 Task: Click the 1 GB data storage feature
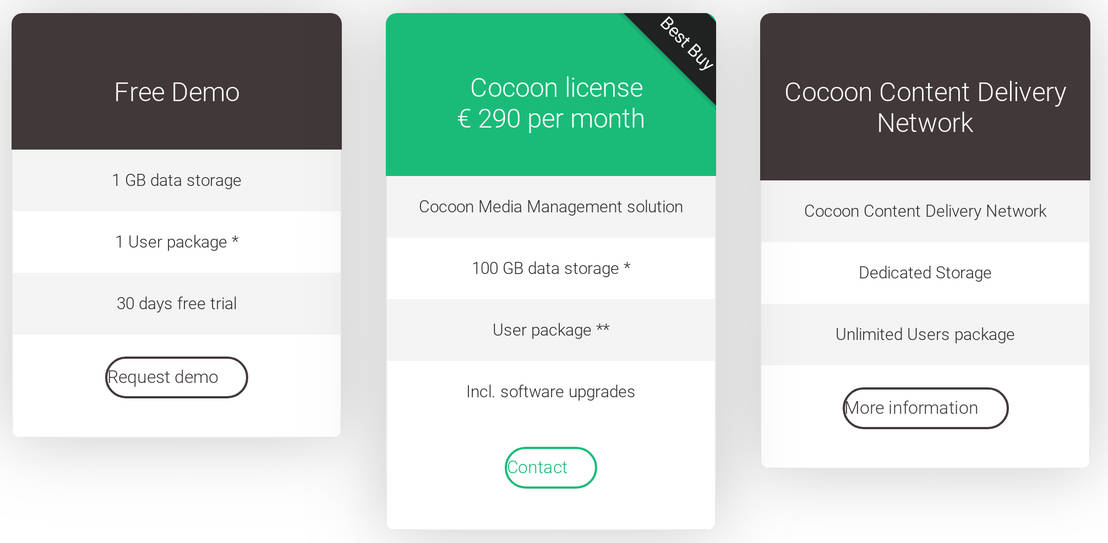[177, 181]
